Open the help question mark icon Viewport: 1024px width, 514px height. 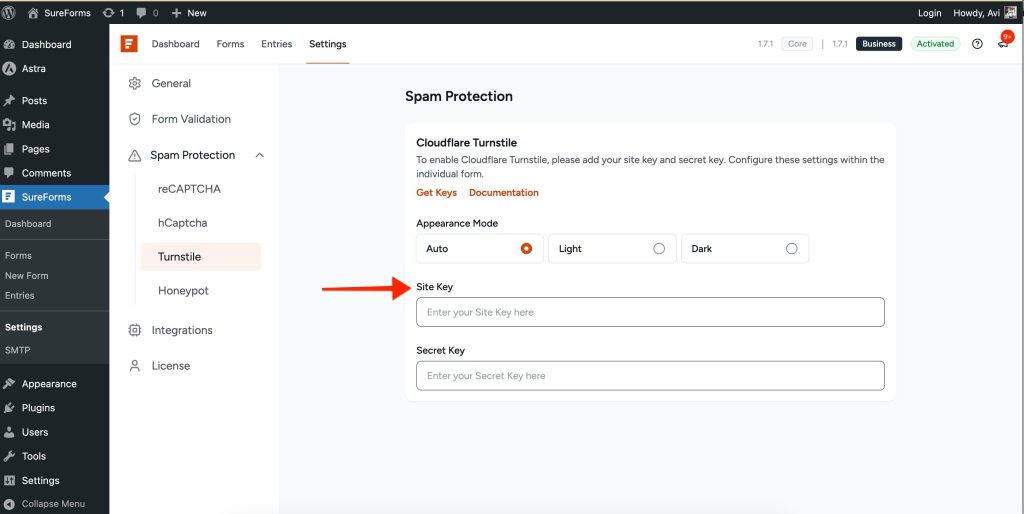click(x=977, y=44)
